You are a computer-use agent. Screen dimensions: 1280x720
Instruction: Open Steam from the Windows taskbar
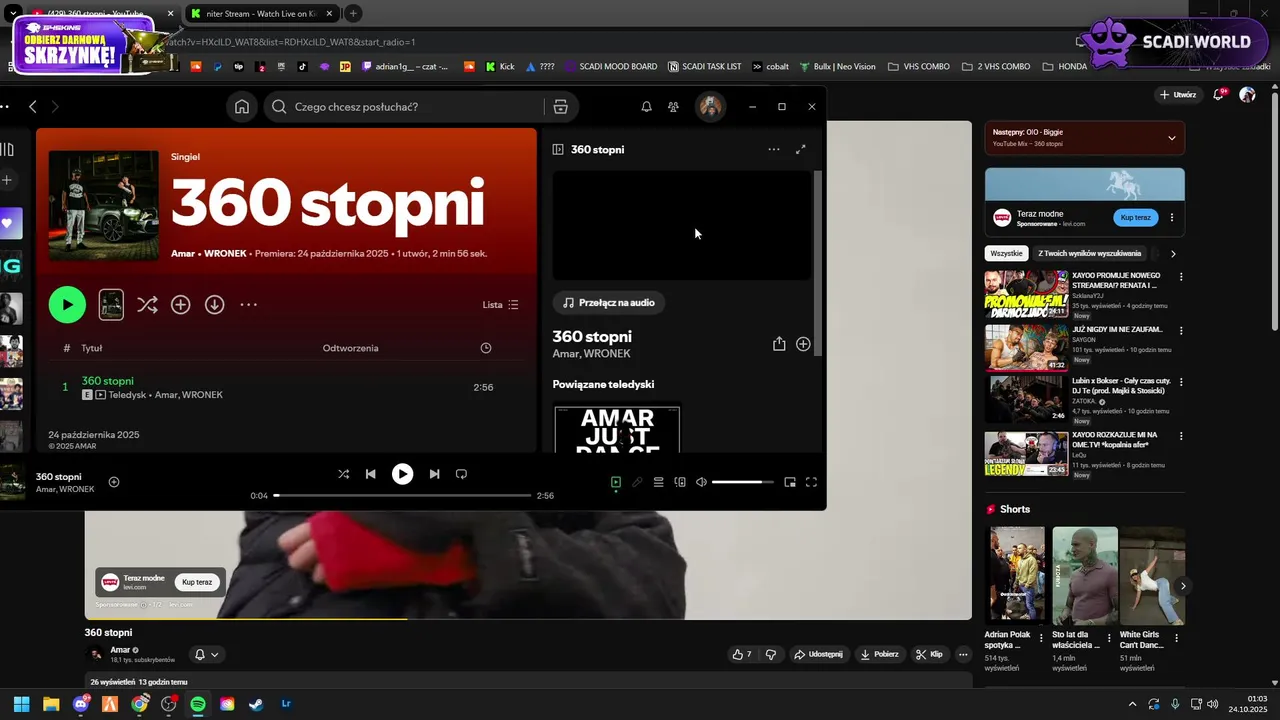click(x=256, y=704)
